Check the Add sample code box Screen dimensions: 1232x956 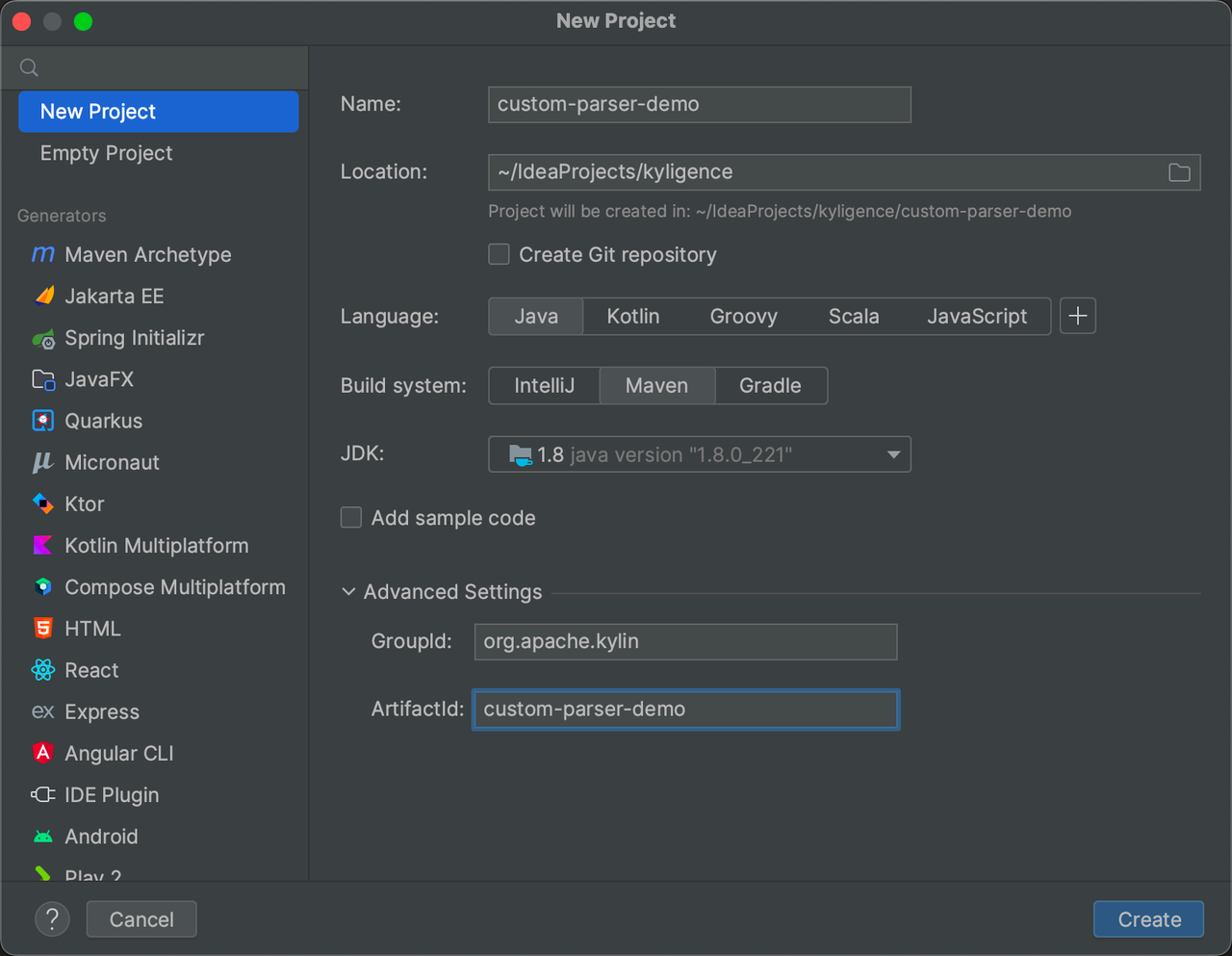tap(351, 518)
